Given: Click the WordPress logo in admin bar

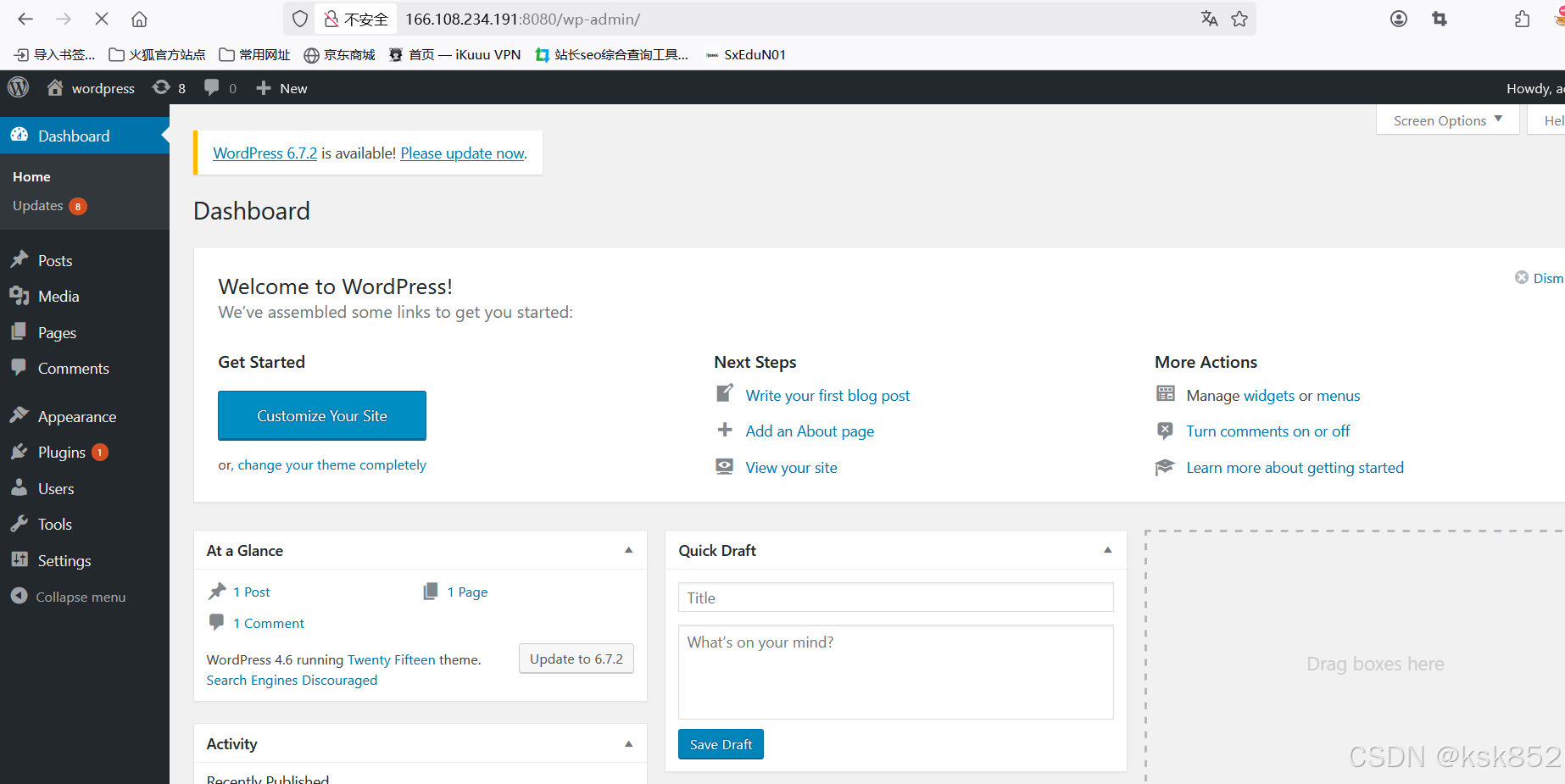Looking at the screenshot, I should [x=19, y=87].
